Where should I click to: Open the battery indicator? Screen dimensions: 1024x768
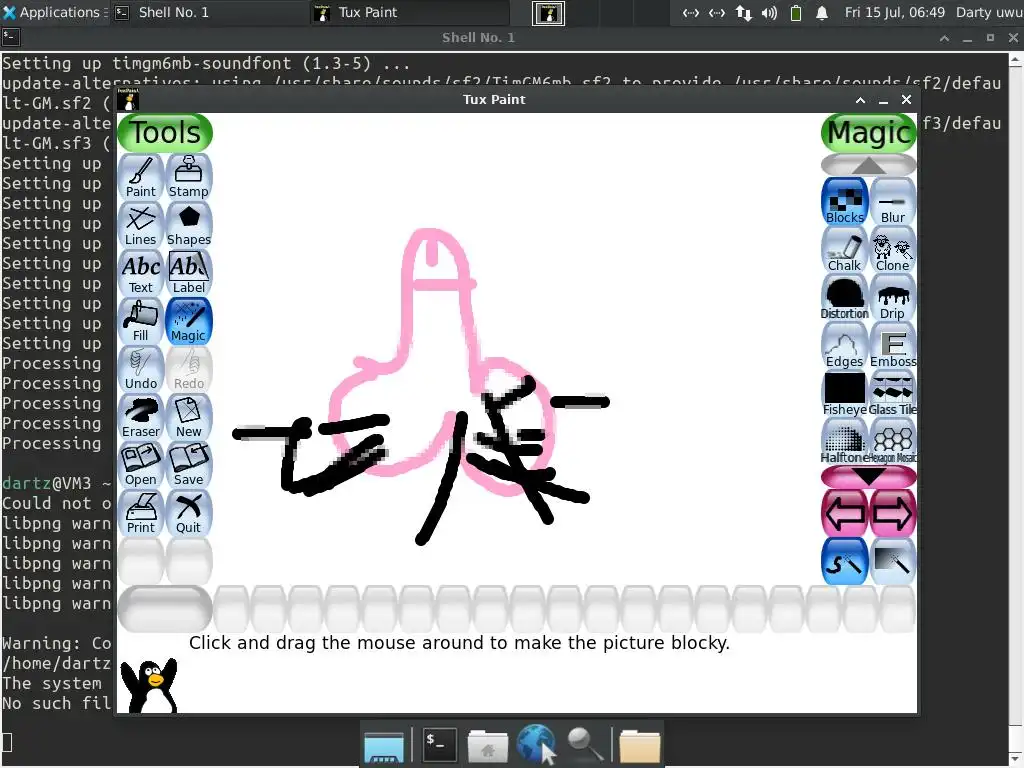(795, 13)
